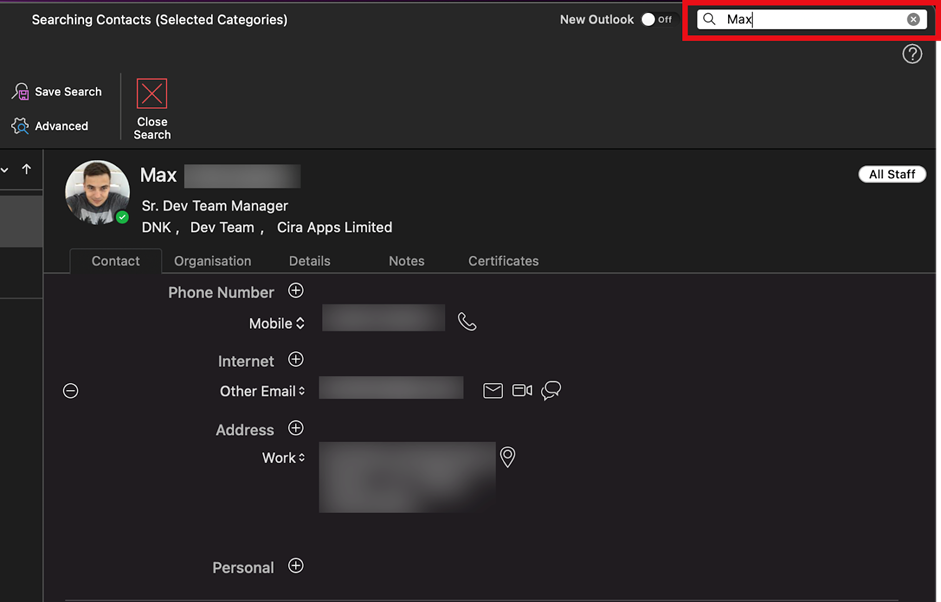Change the Work address type dropdown
Screen dimensions: 941x602
pyautogui.click(x=283, y=458)
